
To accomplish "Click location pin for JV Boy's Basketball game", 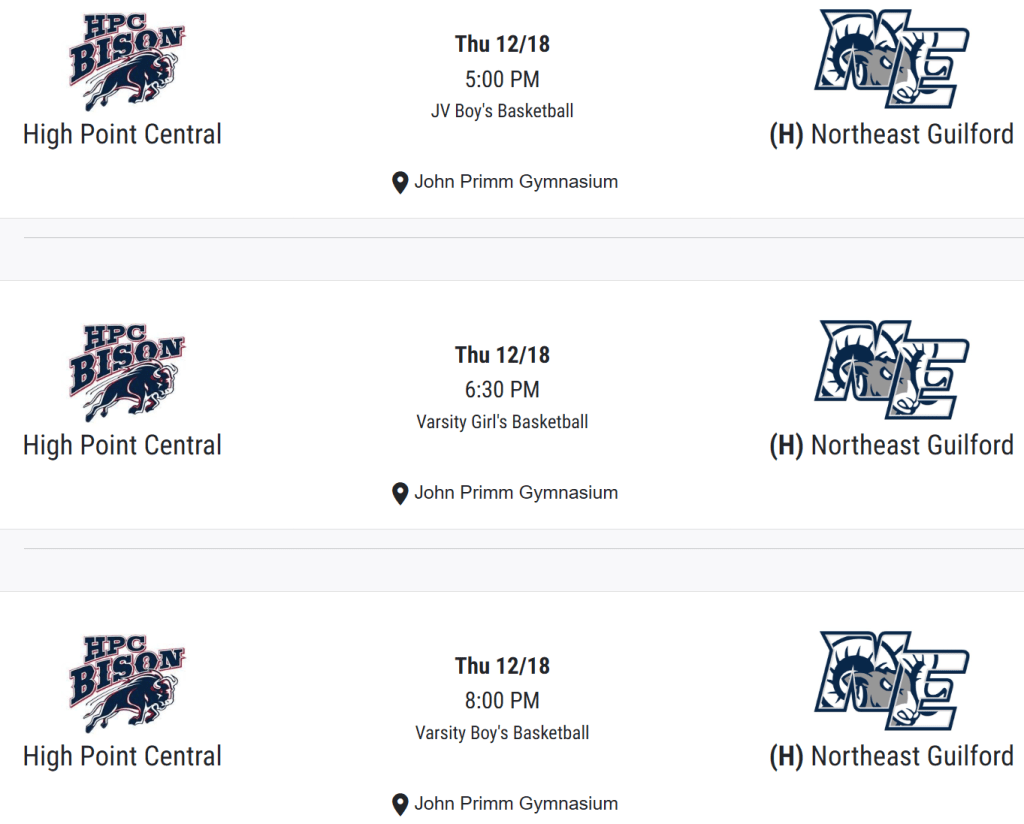I will pyautogui.click(x=400, y=183).
